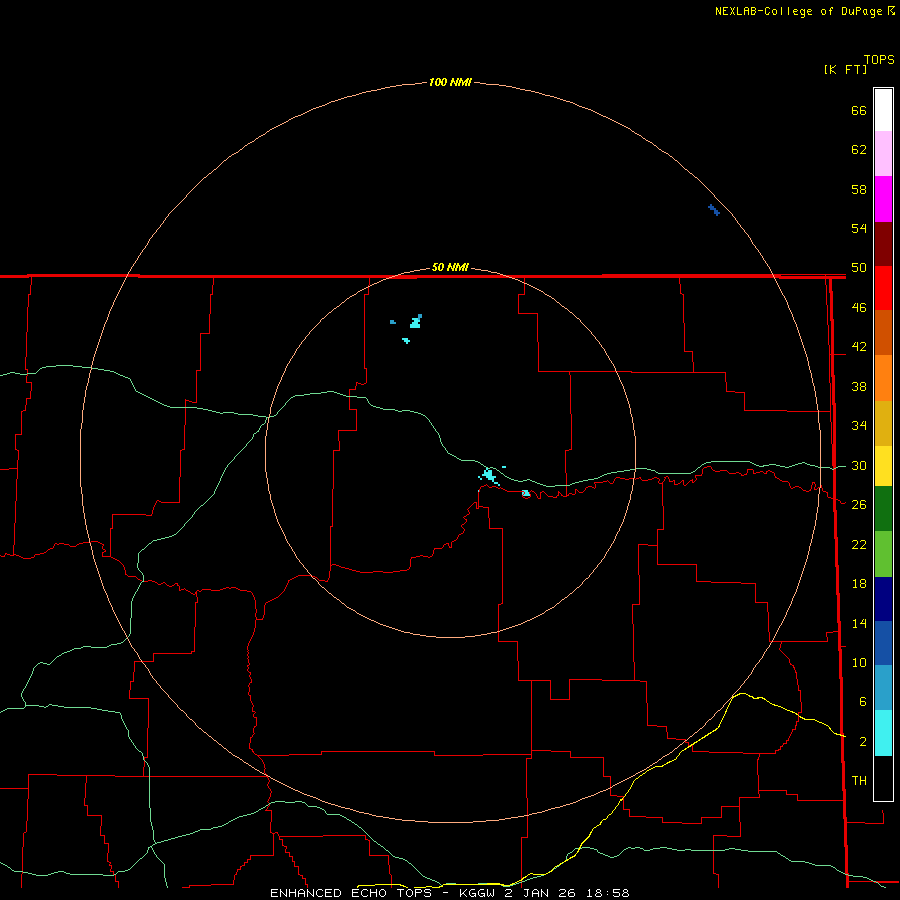Click the 18:58 timestamp
This screenshot has width=900, height=900.
(608, 893)
